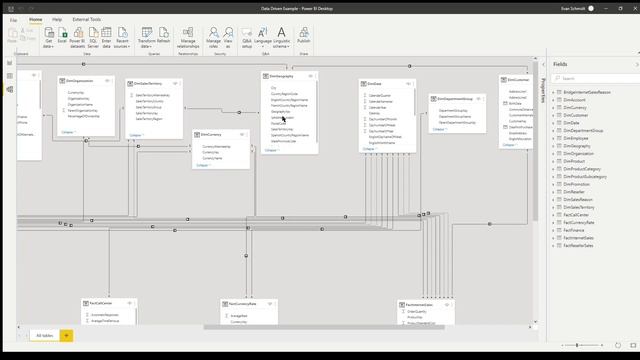
Task: Select the Home ribbon tab
Action: pyautogui.click(x=36, y=20)
